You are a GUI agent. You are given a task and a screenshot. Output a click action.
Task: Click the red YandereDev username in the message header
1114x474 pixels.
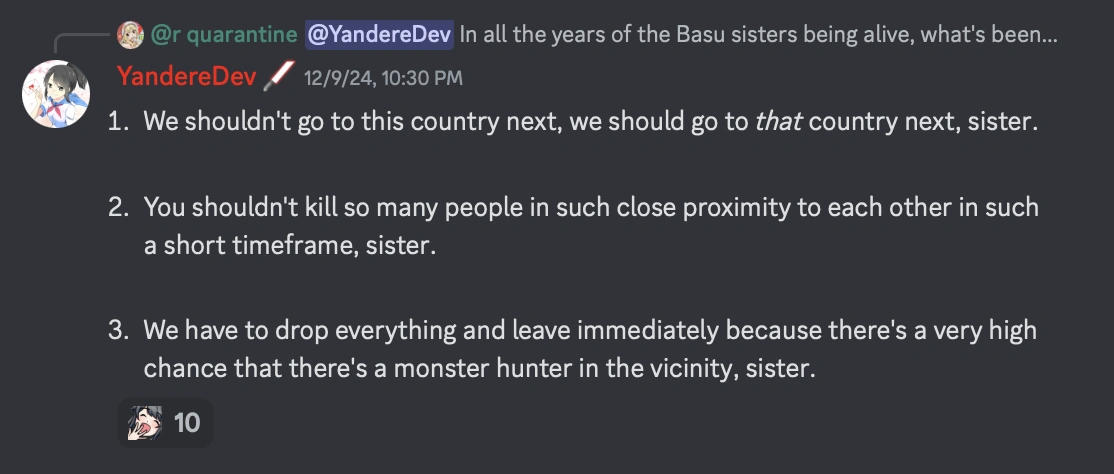(186, 77)
